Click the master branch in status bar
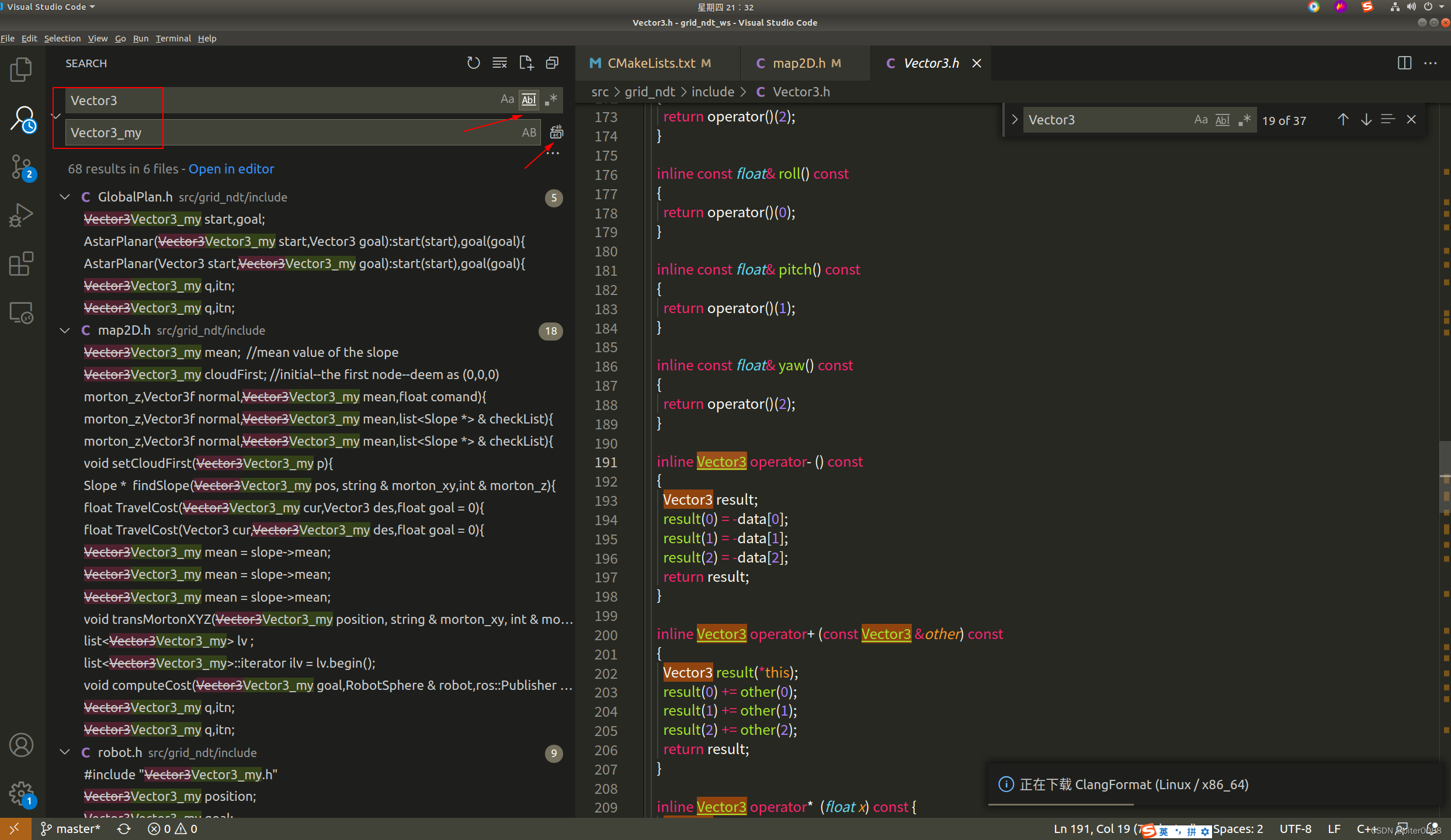Image resolution: width=1451 pixels, height=840 pixels. coord(71,829)
